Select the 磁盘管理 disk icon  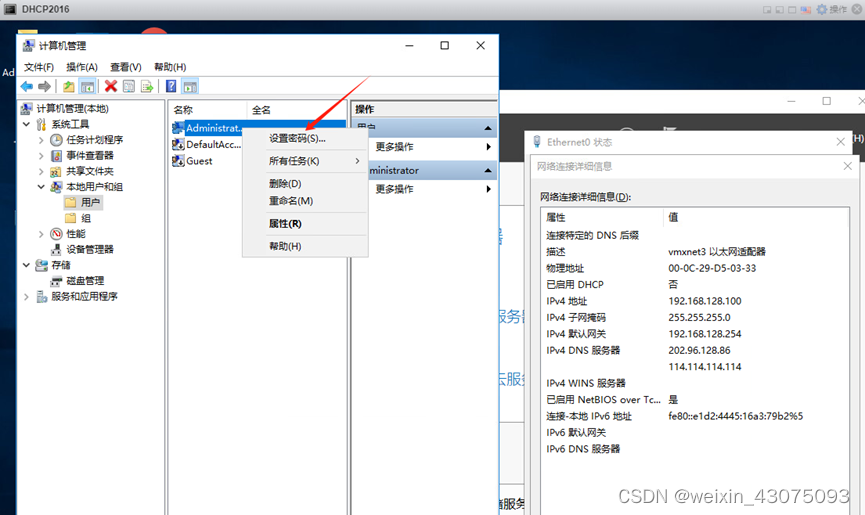(x=56, y=281)
